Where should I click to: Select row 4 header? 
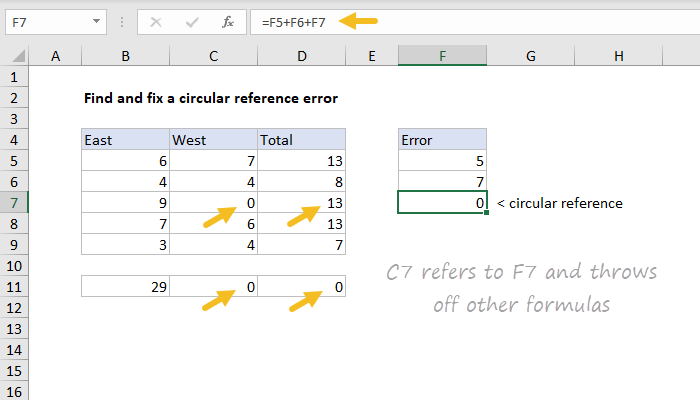coord(14,140)
